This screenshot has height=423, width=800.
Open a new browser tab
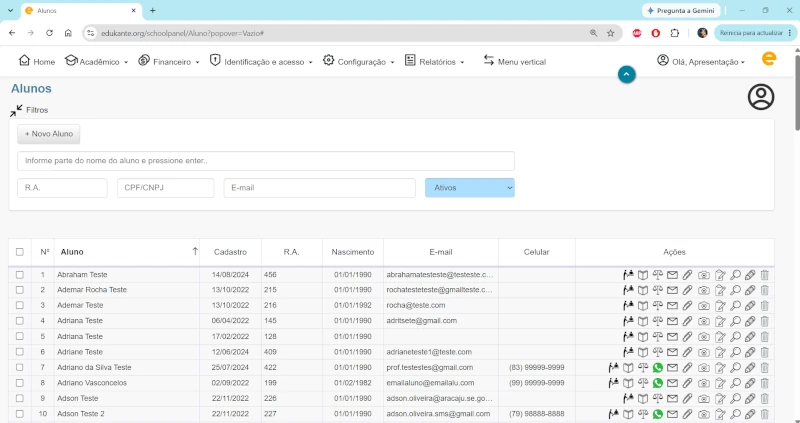(x=153, y=10)
